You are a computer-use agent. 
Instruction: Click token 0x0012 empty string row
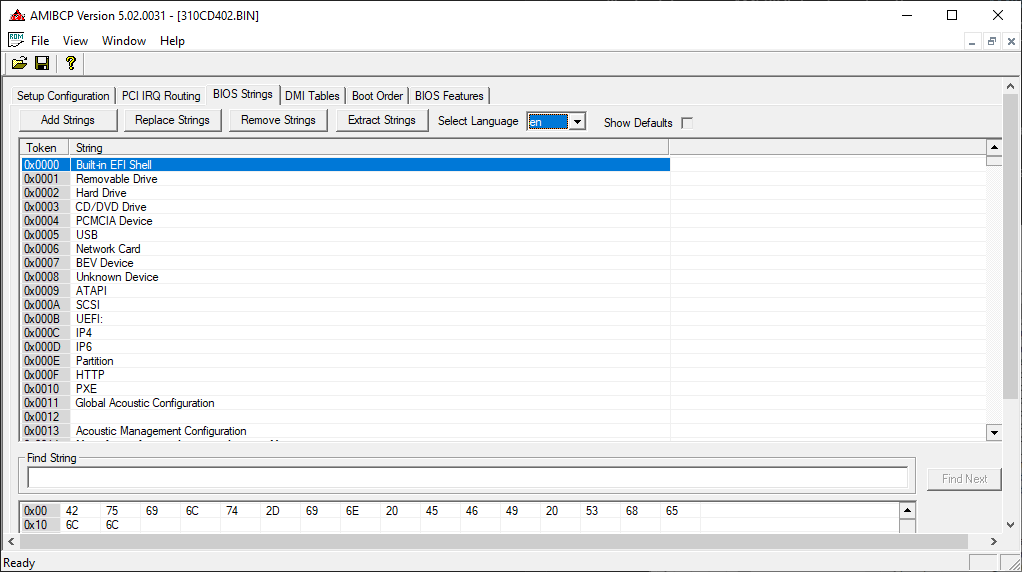345,417
